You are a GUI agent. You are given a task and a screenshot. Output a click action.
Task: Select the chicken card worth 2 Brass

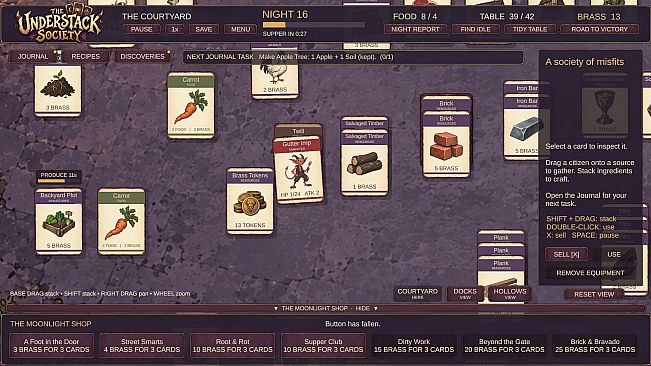click(x=275, y=80)
